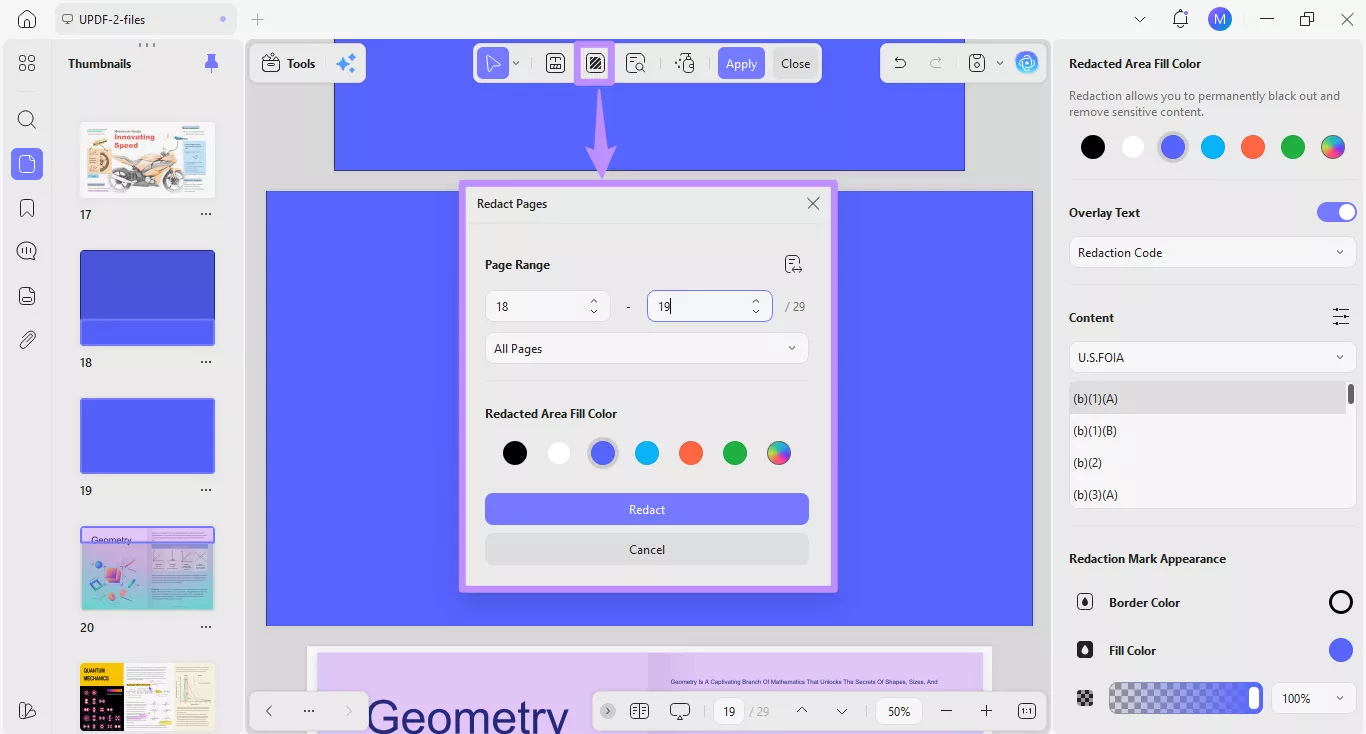Image resolution: width=1366 pixels, height=734 pixels.
Task: Select the (b)(2) redaction code
Action: click(x=1207, y=462)
